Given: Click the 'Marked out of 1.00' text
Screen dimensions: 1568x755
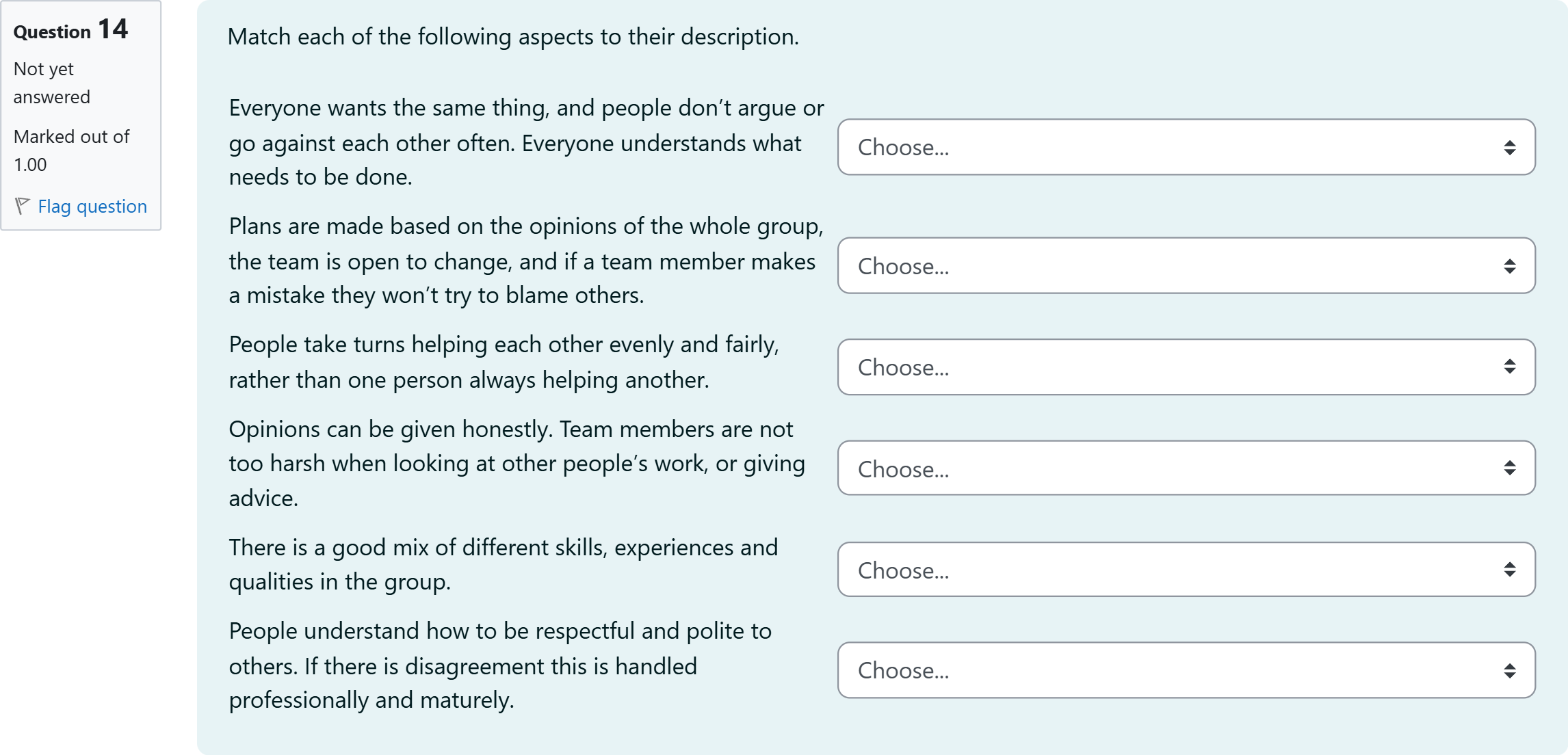Looking at the screenshot, I should tap(71, 150).
